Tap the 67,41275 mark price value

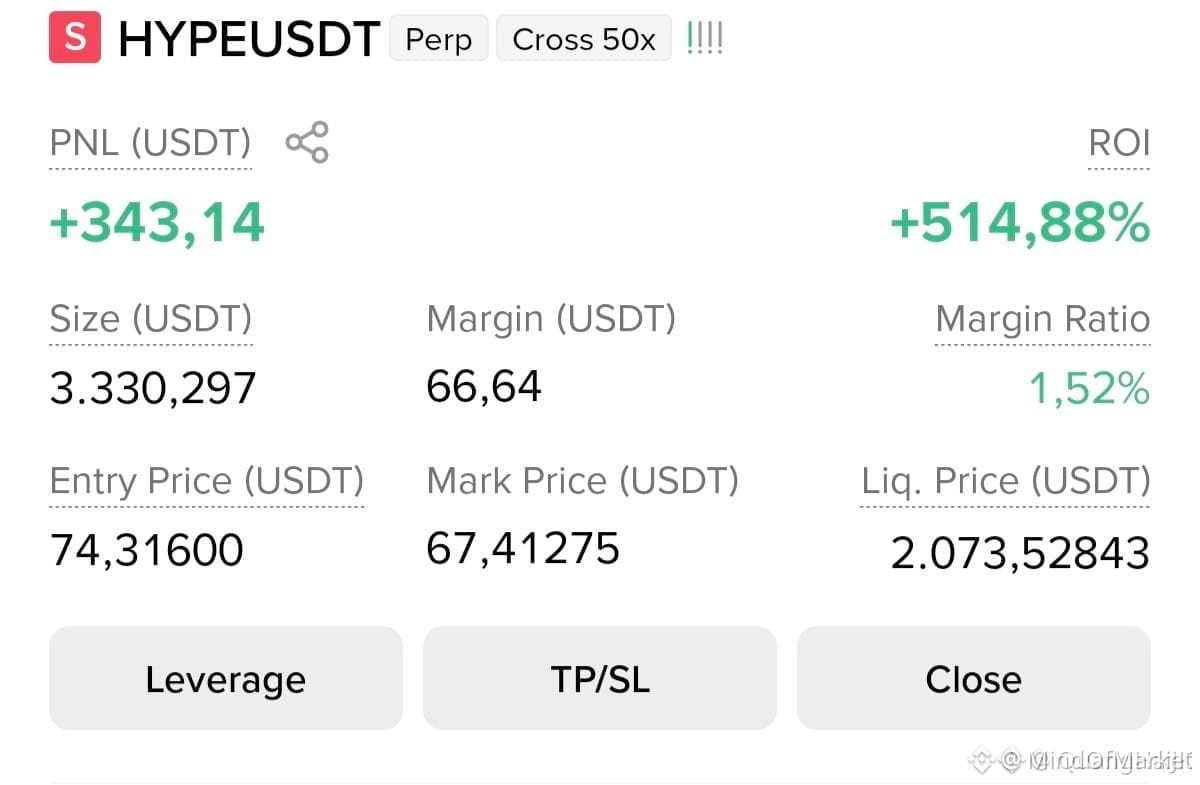[x=523, y=549]
